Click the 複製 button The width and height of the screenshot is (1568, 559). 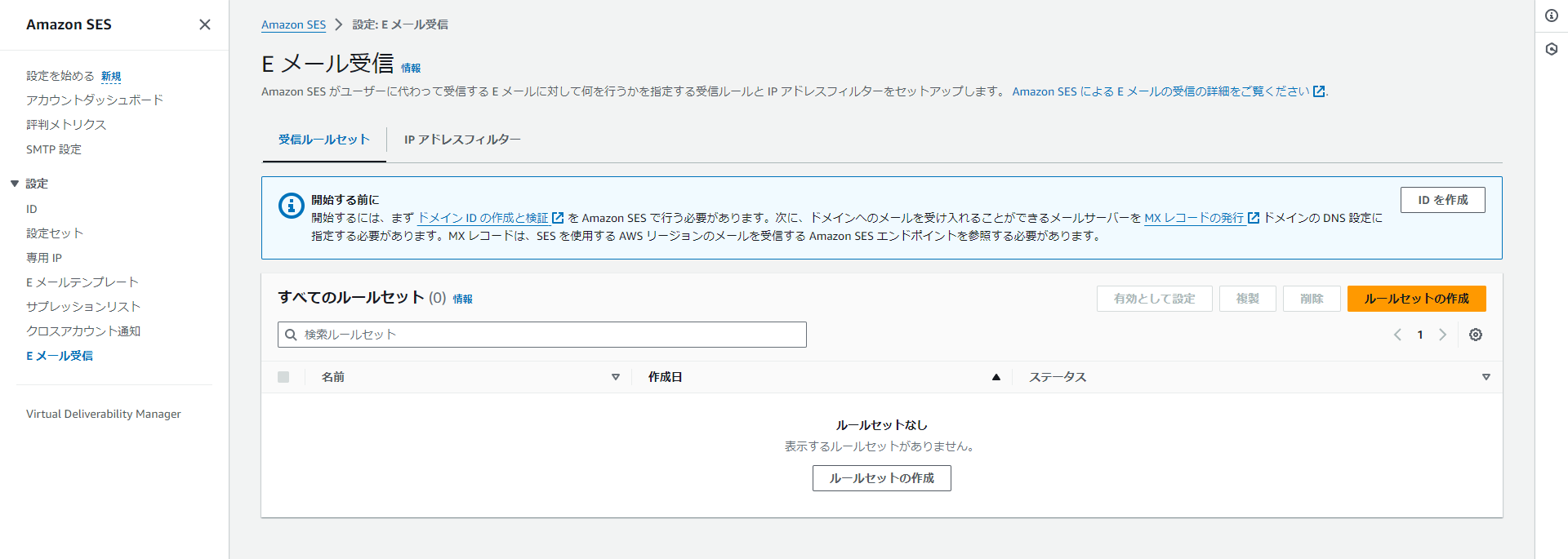pos(1248,299)
